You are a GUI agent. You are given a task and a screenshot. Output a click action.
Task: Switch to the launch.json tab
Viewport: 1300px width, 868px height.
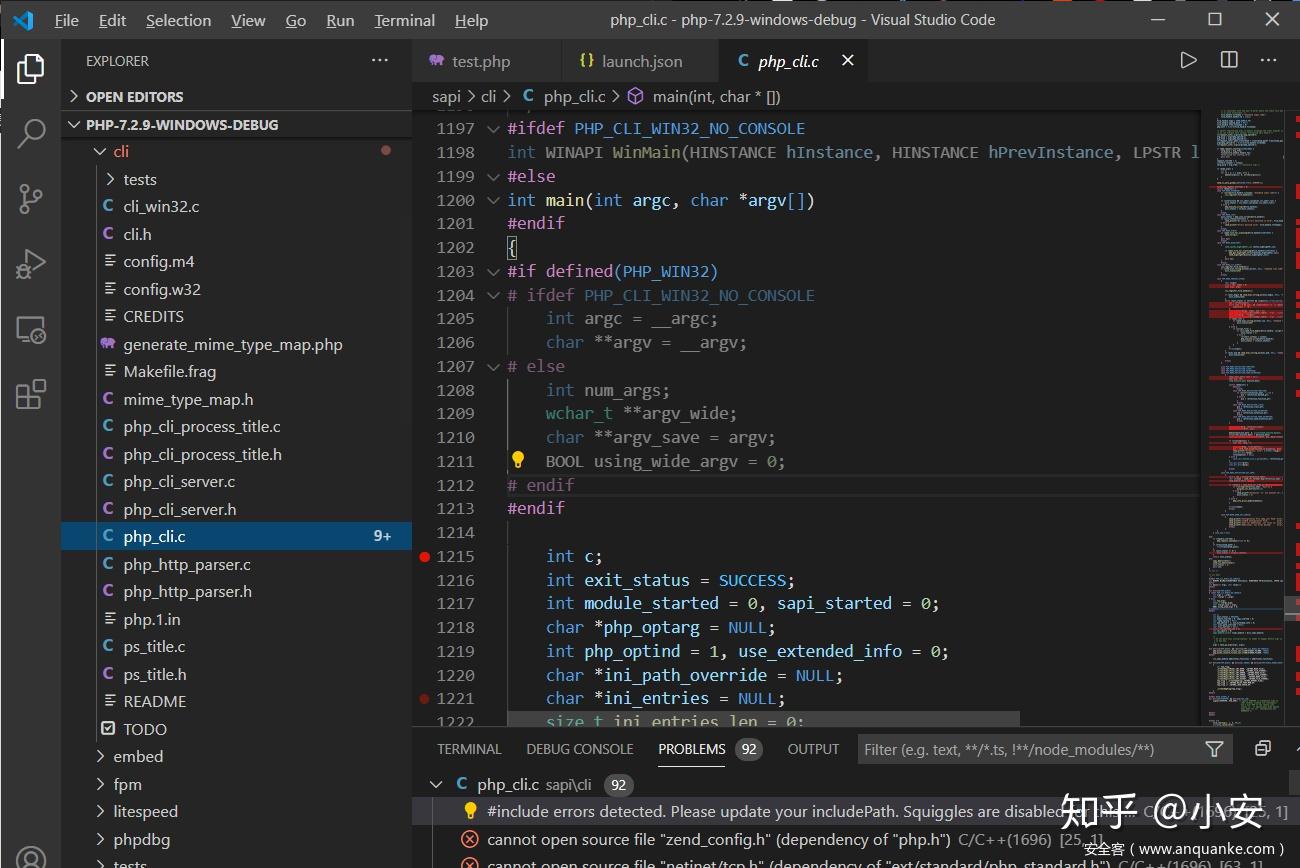pos(641,61)
